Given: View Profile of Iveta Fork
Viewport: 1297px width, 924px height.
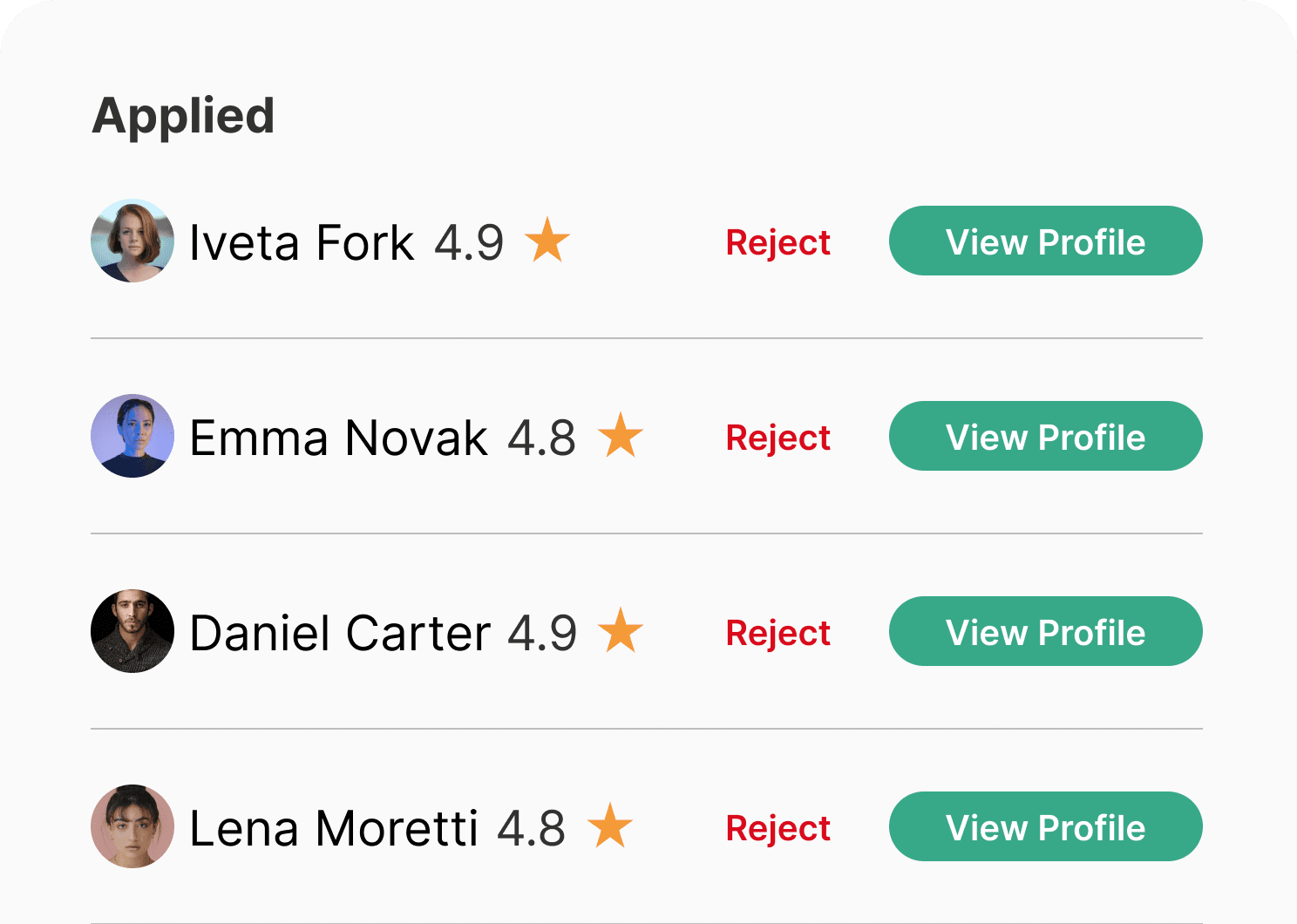Looking at the screenshot, I should tap(1045, 241).
